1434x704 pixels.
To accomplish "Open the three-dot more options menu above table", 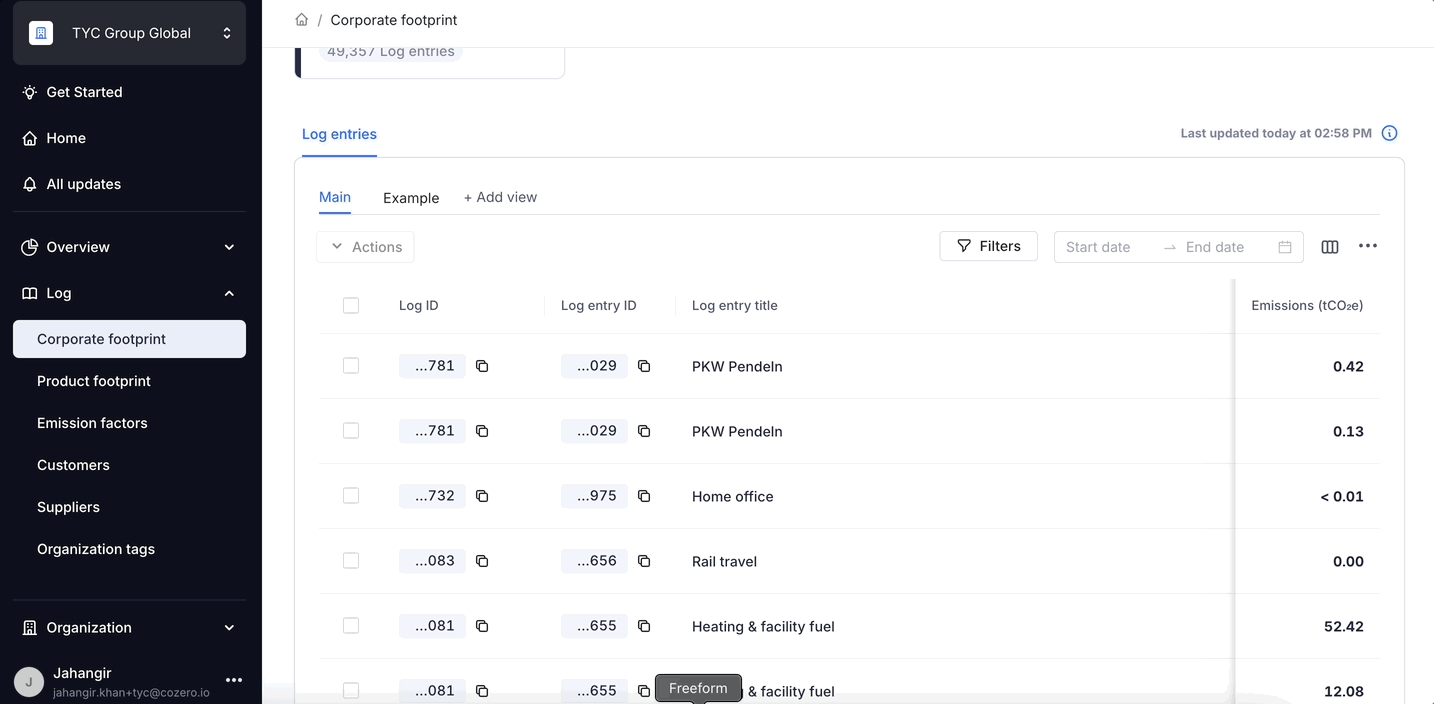I will (x=1368, y=246).
